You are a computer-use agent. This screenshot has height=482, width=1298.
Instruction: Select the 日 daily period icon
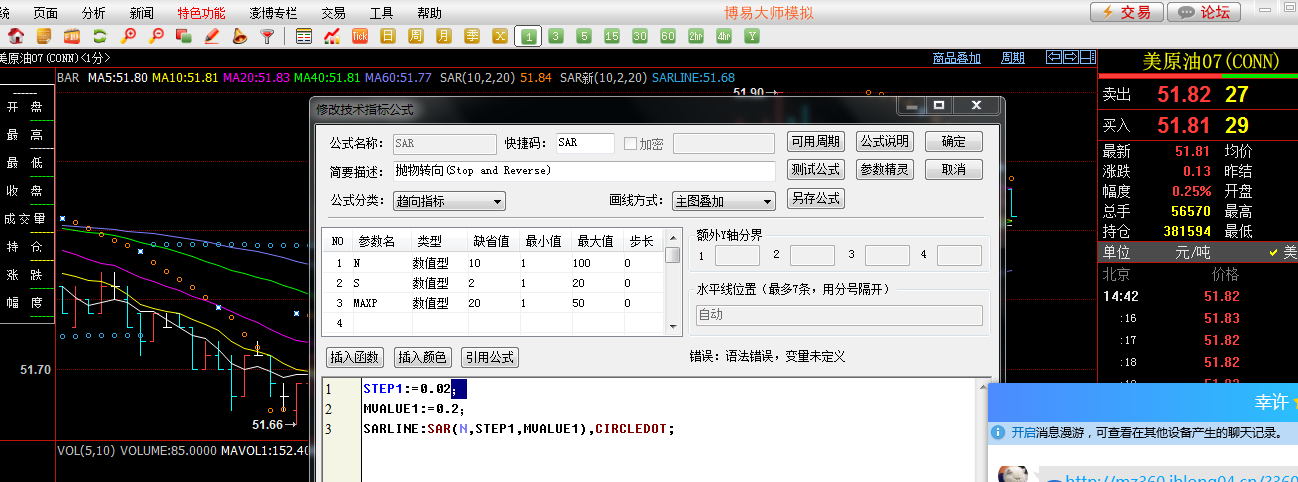[388, 37]
